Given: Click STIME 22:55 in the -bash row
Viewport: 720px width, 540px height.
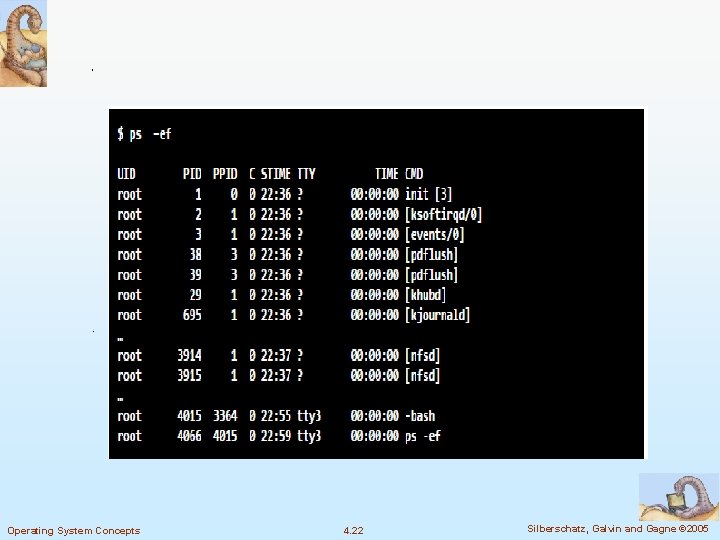Looking at the screenshot, I should coord(276,416).
